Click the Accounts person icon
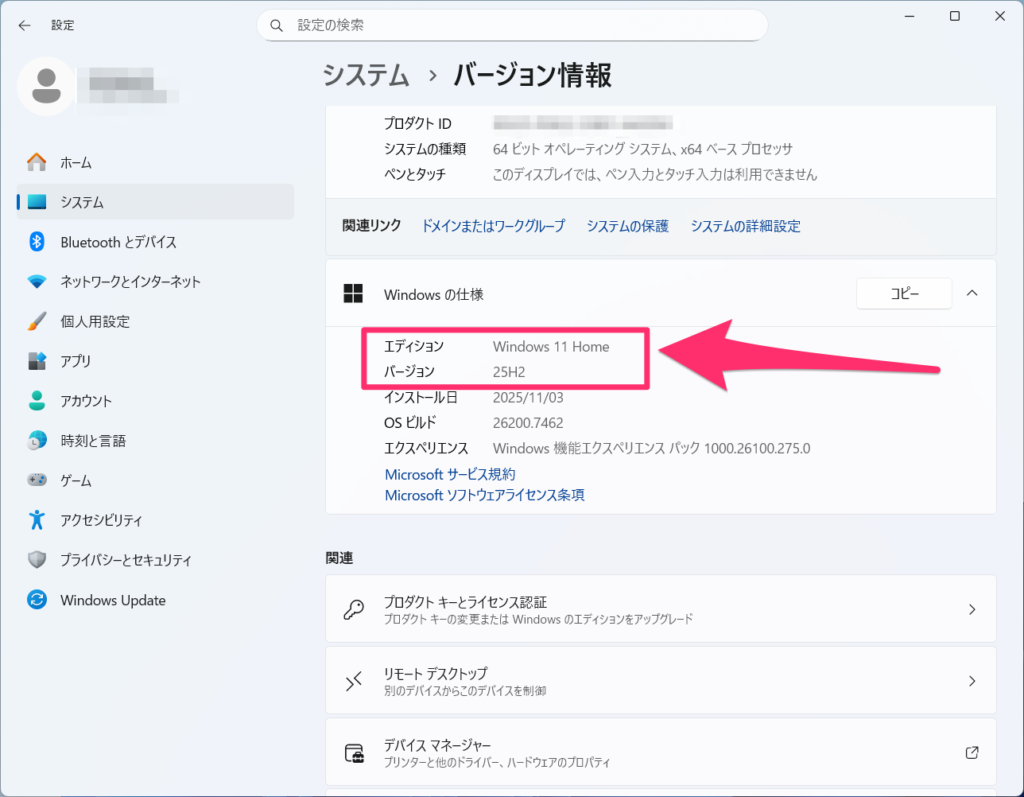The height and width of the screenshot is (797, 1024). pos(37,401)
